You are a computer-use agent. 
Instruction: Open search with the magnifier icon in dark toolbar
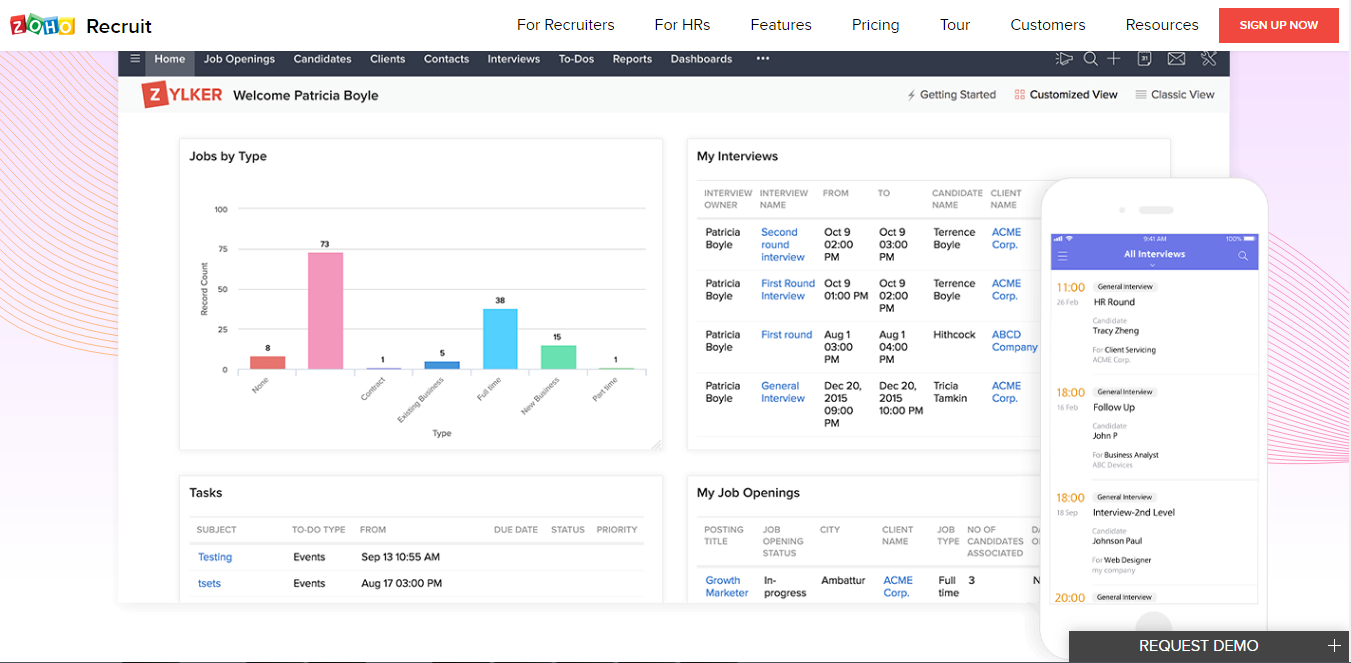click(1091, 59)
